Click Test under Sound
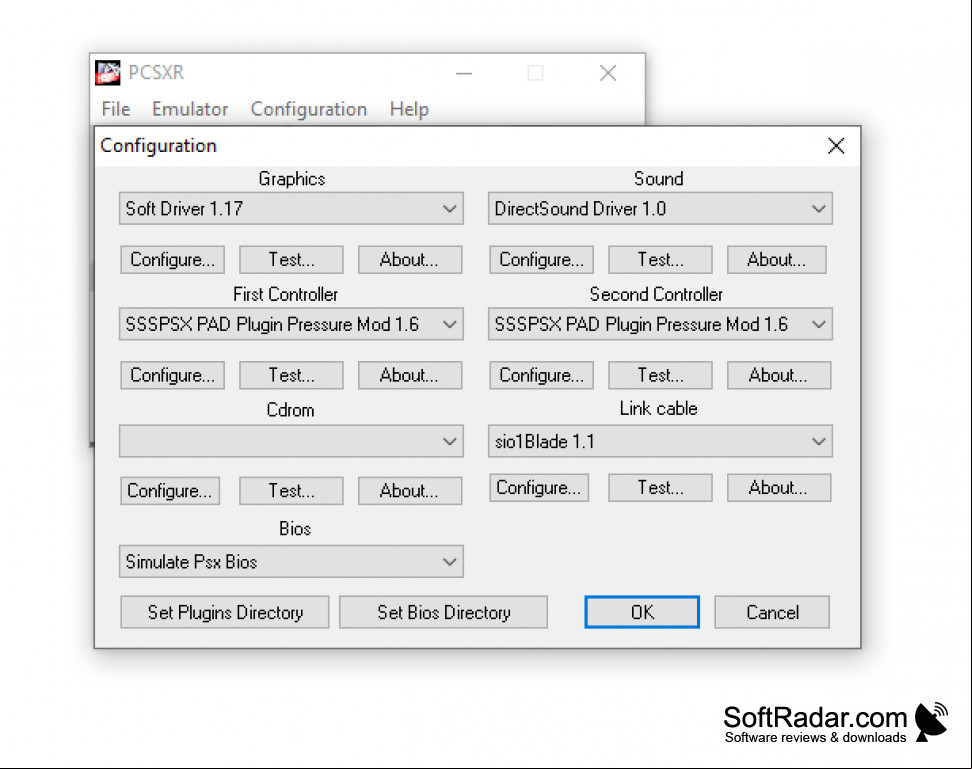The image size is (972, 769). (x=660, y=260)
